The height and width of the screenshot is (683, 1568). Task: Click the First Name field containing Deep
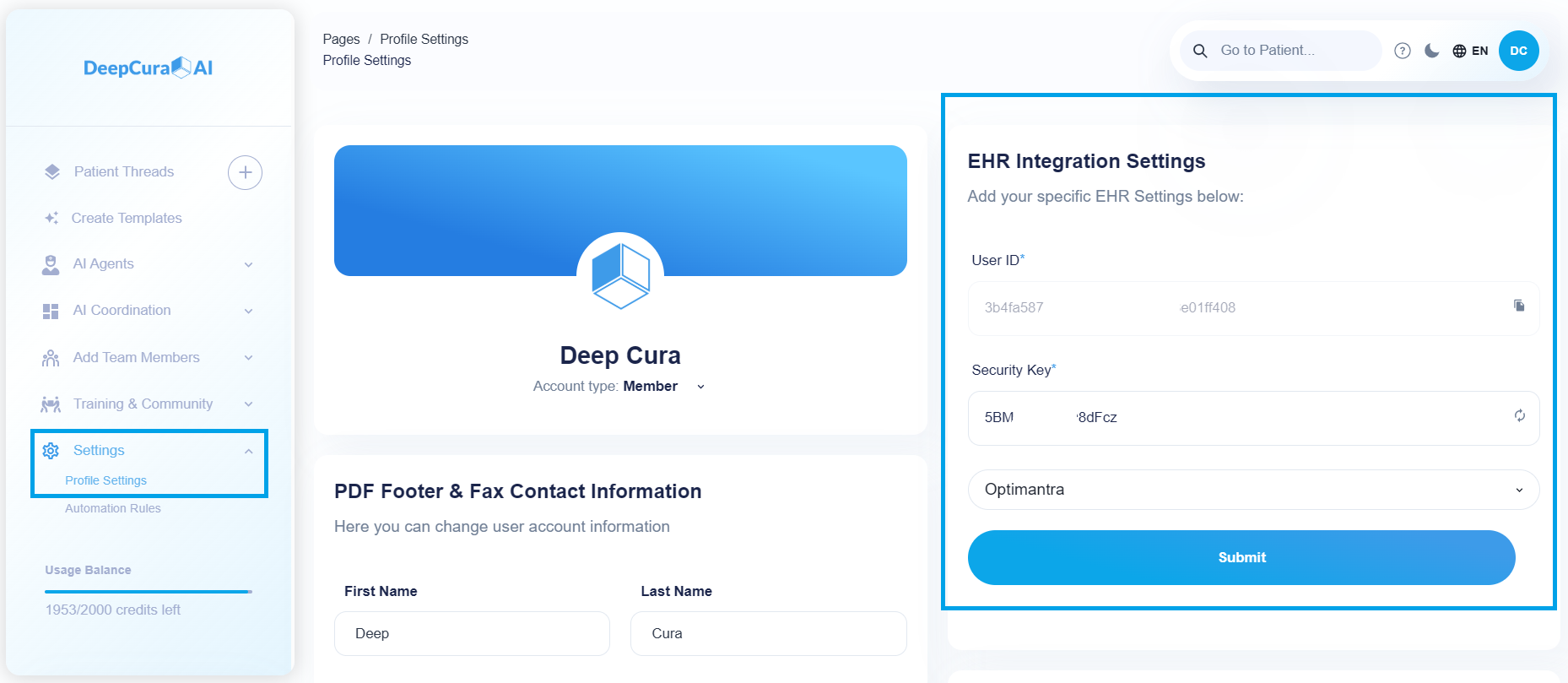(472, 633)
